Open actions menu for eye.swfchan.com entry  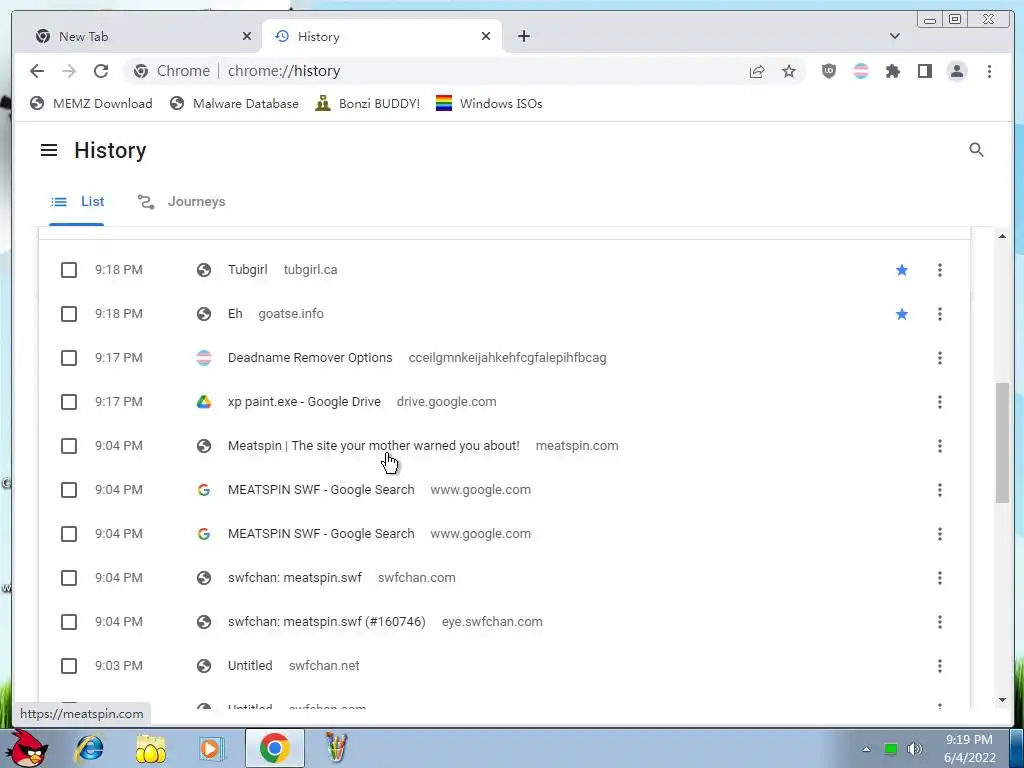click(x=940, y=622)
